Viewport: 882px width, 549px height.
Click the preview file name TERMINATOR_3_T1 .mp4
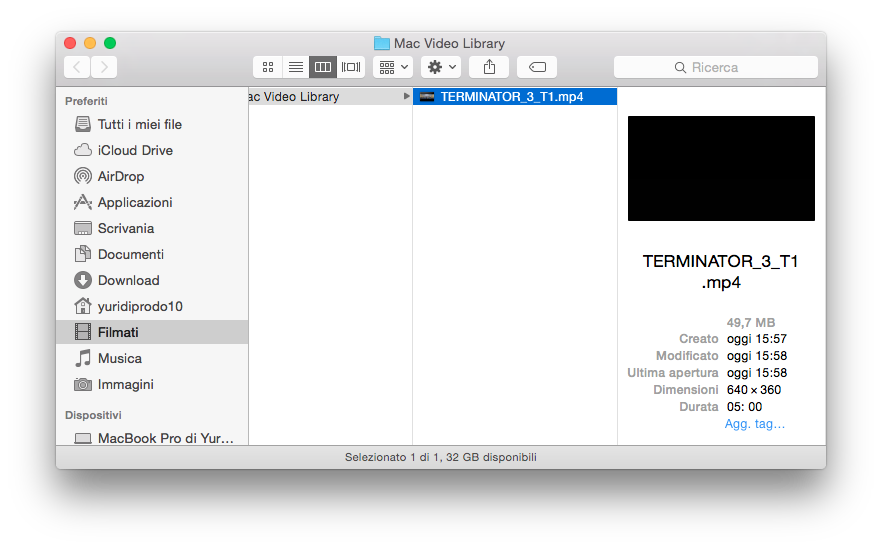point(721,272)
